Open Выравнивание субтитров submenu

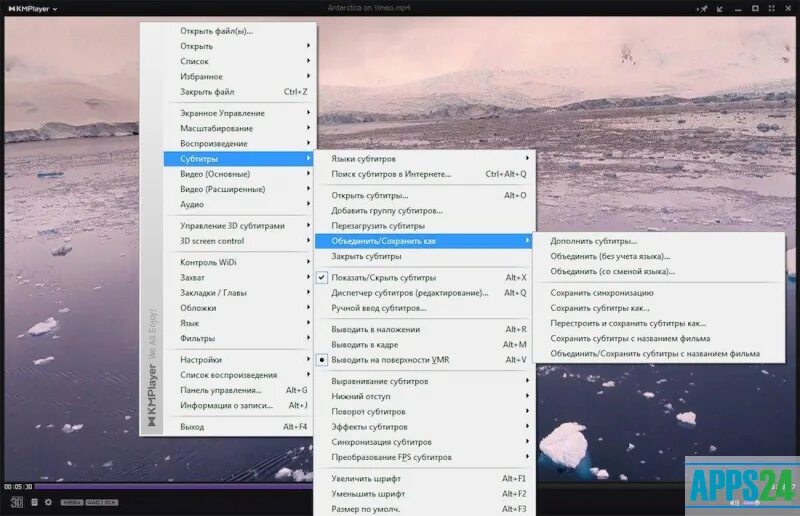[x=426, y=381]
